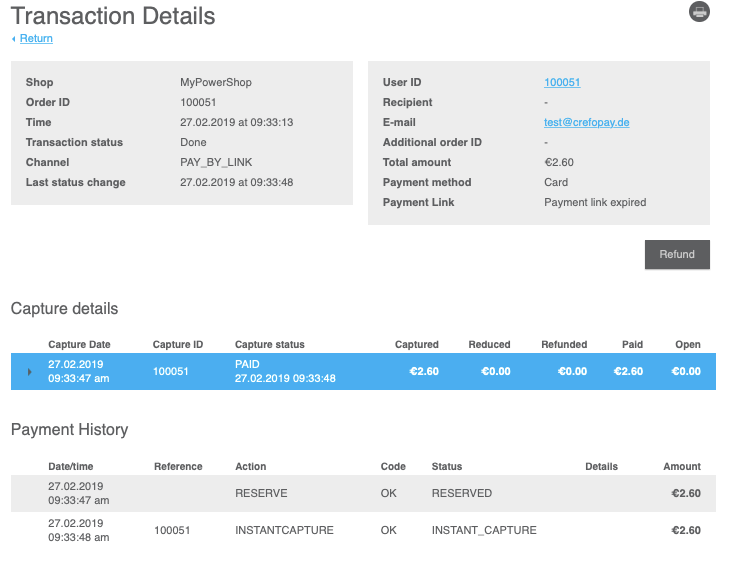
Task: Click the Payment method Card value
Action: (x=556, y=182)
